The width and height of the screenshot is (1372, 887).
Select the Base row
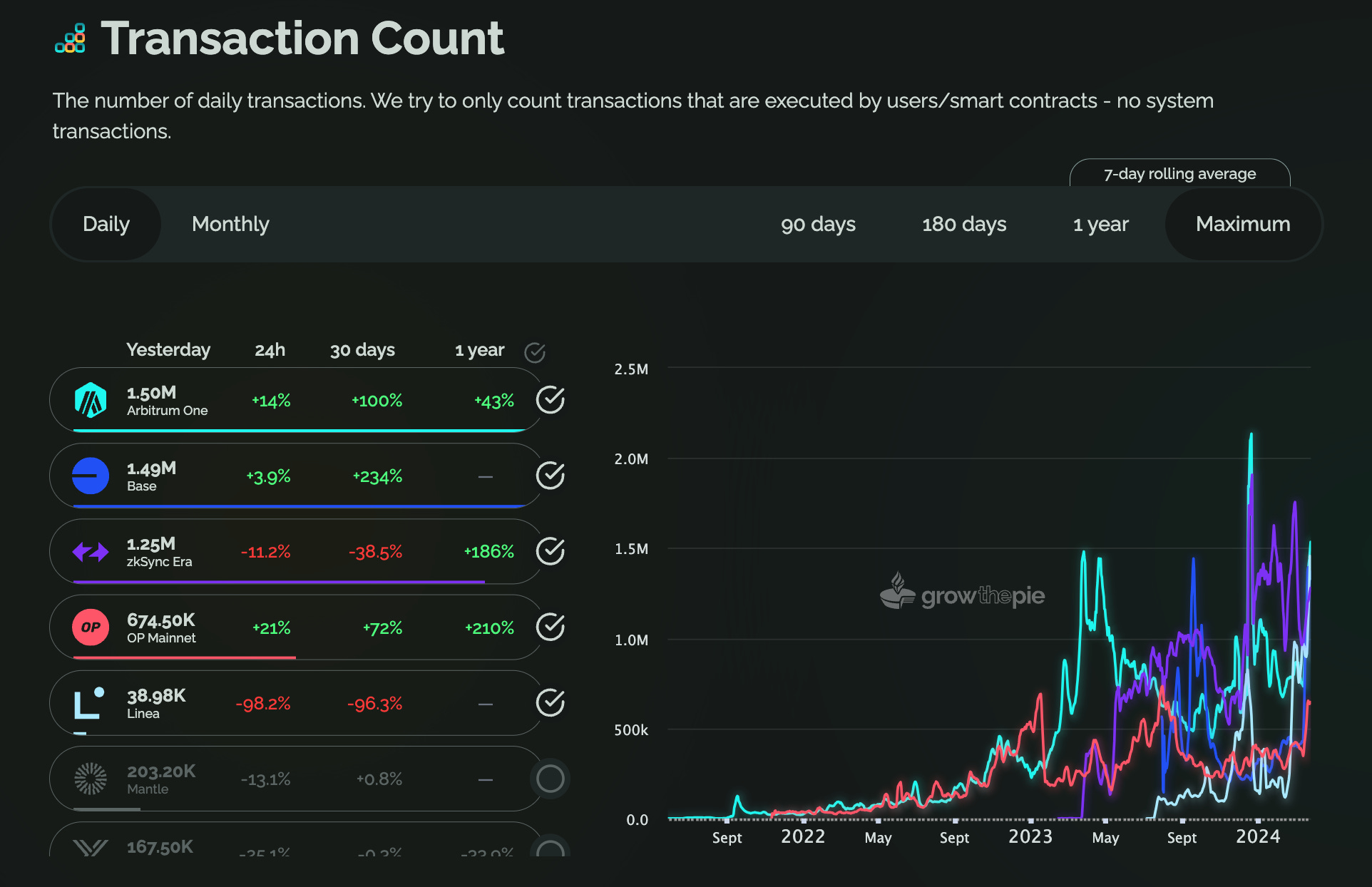296,476
